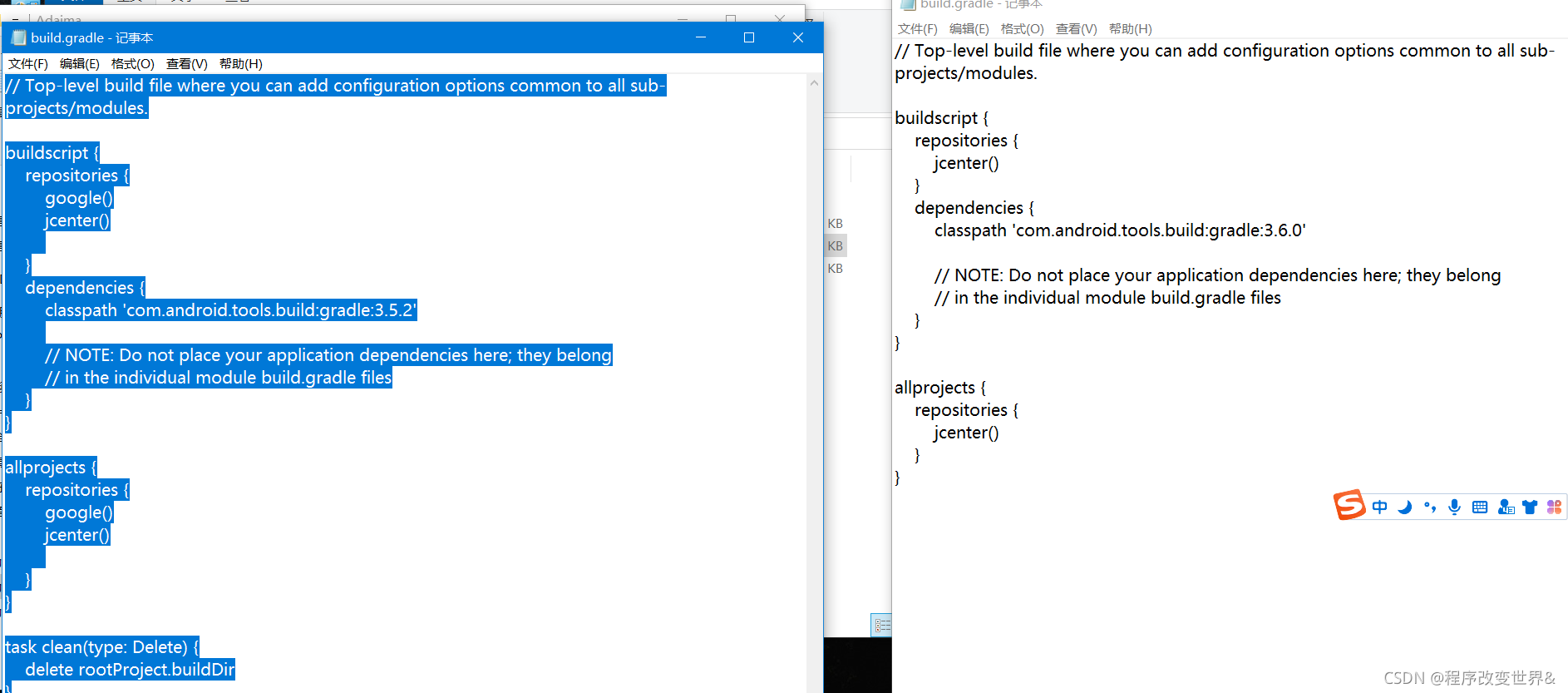Open 帮助(H) menu in left Notepad
This screenshot has width=1568, height=693.
click(240, 64)
